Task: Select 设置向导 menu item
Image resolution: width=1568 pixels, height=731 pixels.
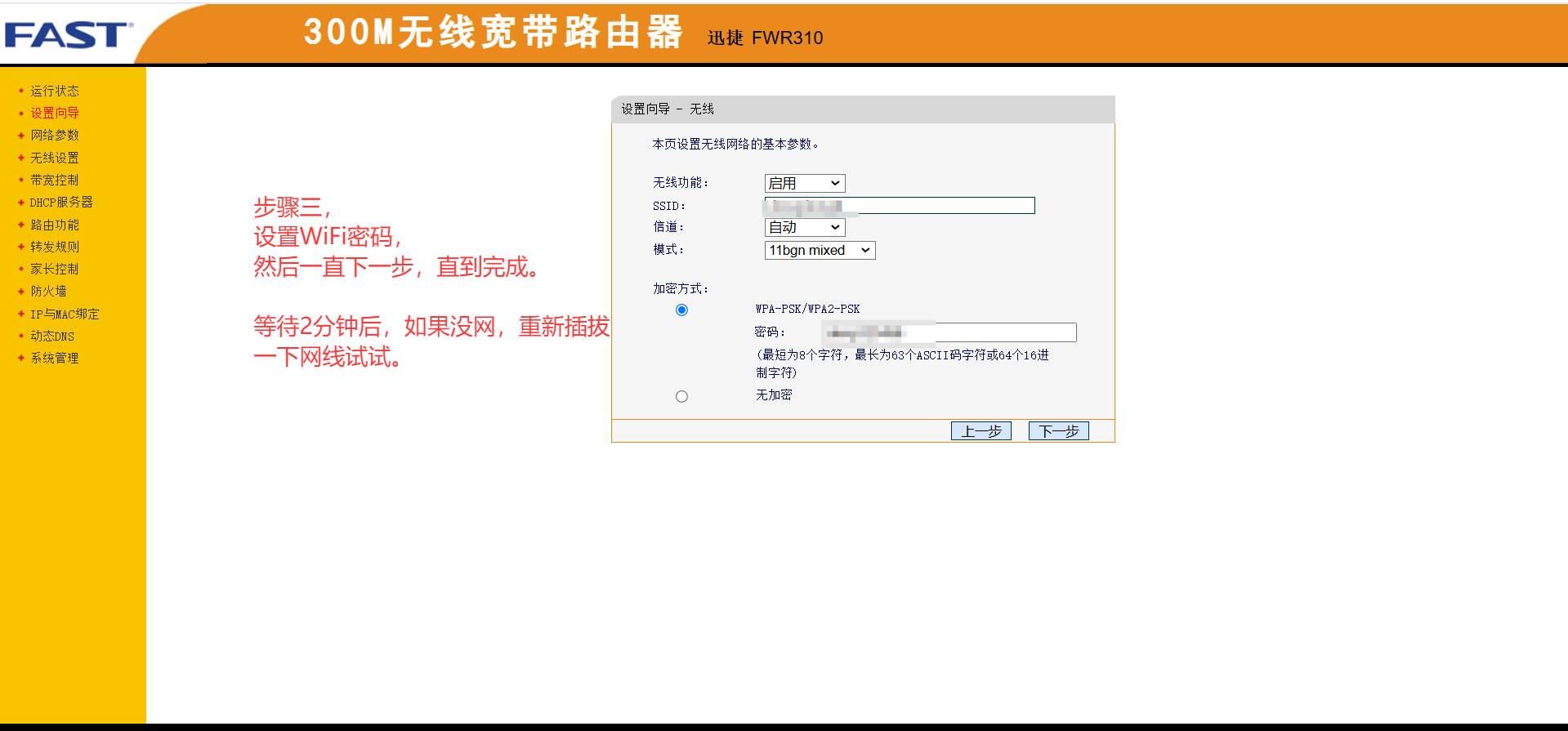Action: 55,113
